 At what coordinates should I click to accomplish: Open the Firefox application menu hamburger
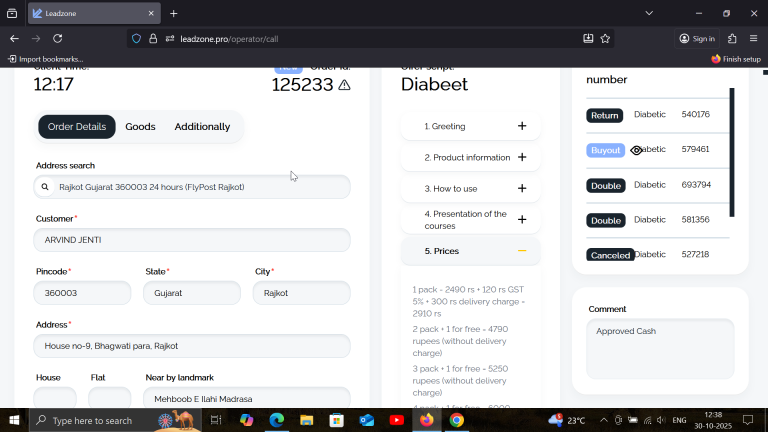[x=753, y=39]
